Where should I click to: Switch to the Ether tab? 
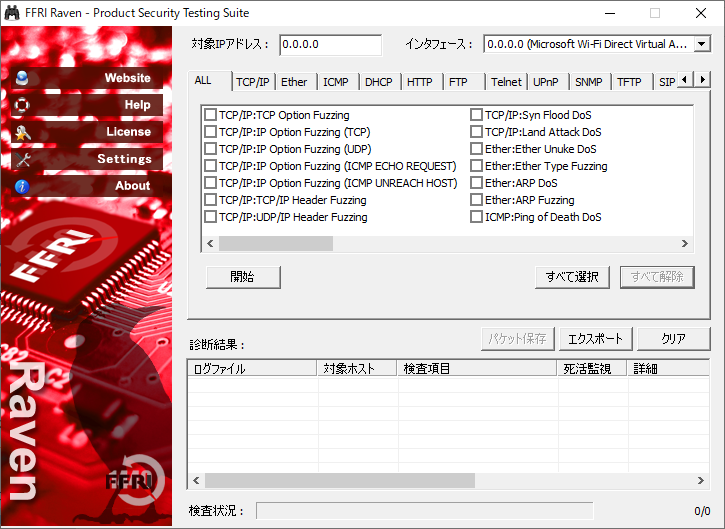pos(296,82)
